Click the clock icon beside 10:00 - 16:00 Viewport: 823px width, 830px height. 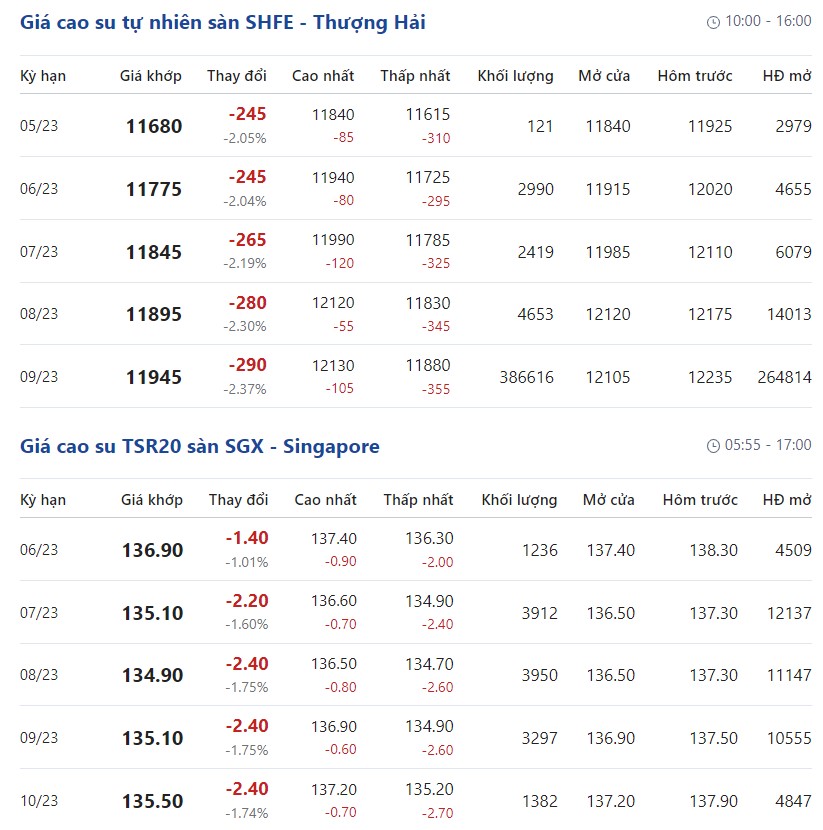[713, 22]
